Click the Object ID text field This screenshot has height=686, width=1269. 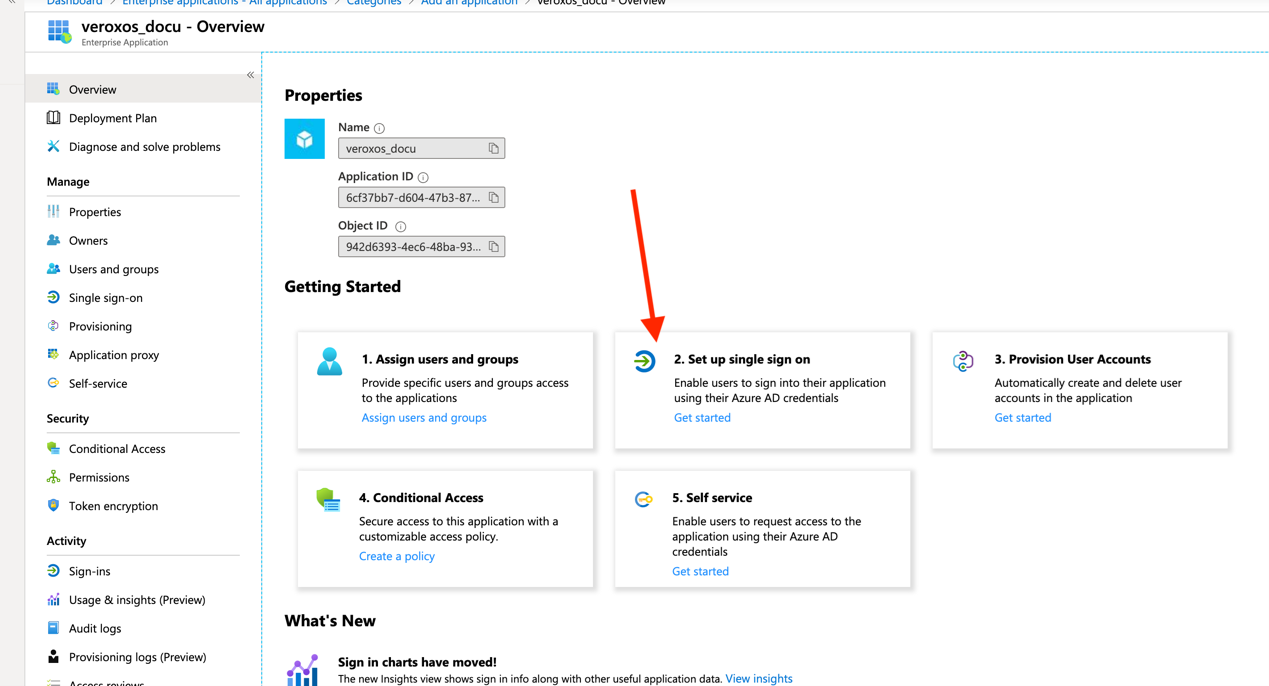tap(421, 247)
